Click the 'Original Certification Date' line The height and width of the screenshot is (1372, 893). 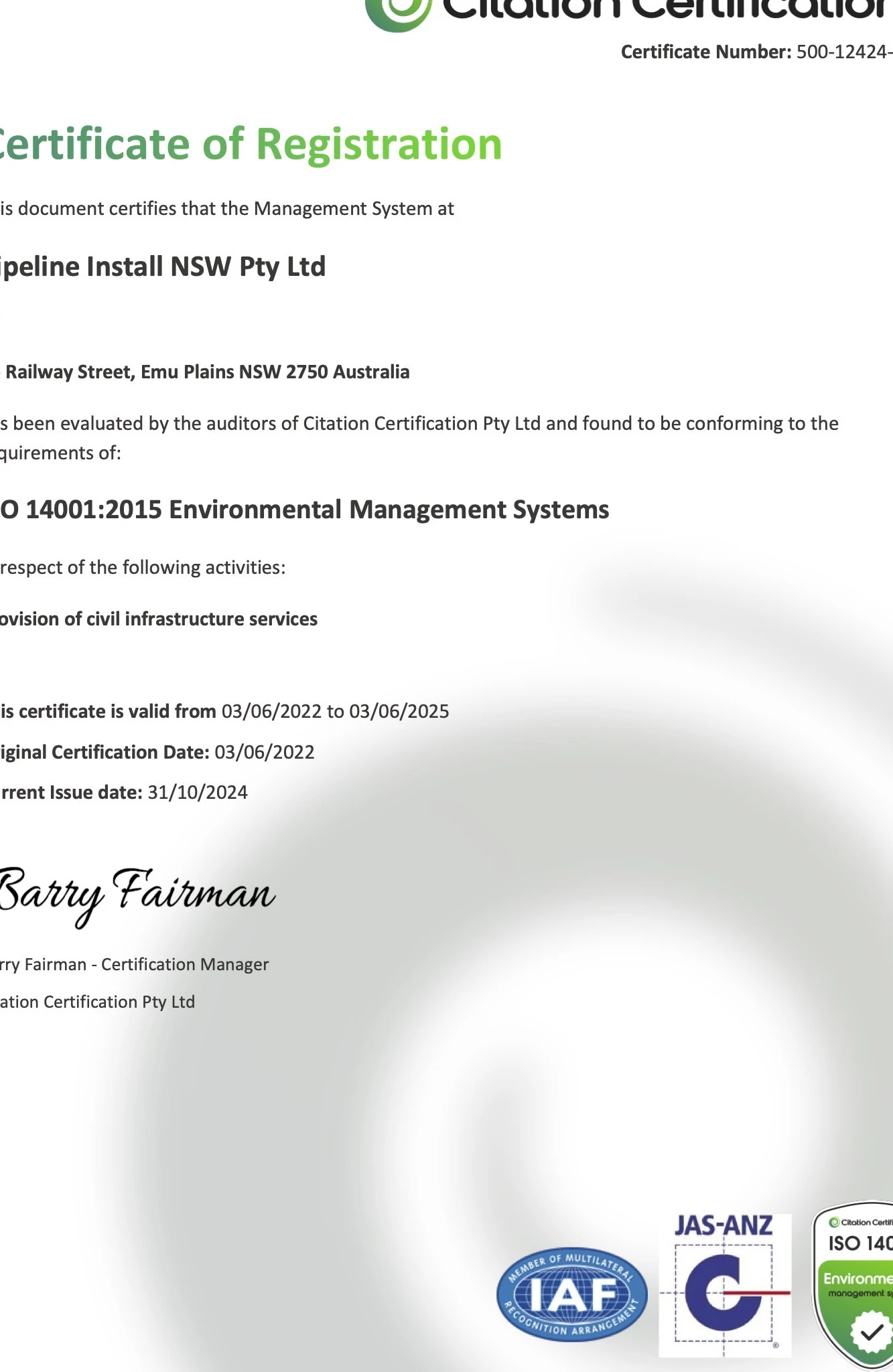pos(157,752)
